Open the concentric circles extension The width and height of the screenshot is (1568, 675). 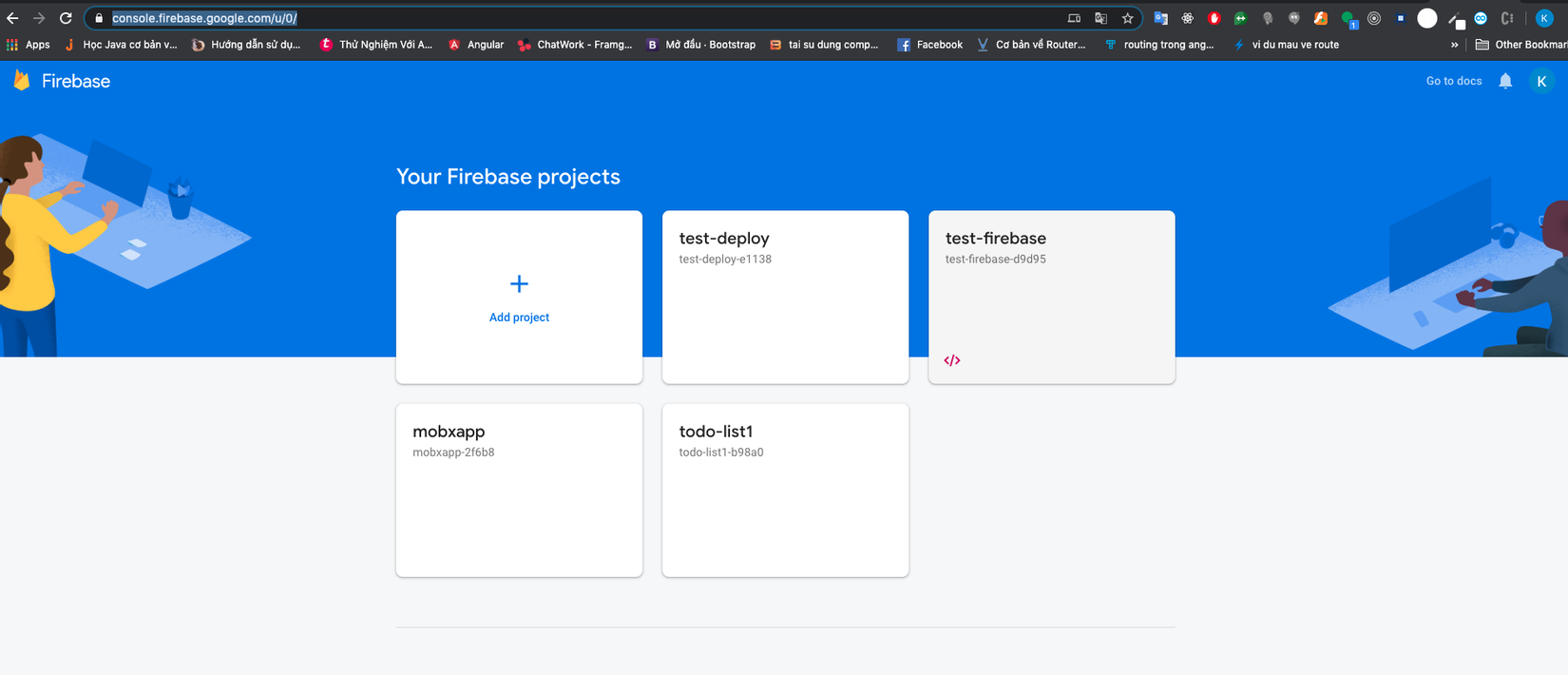pos(1374,18)
